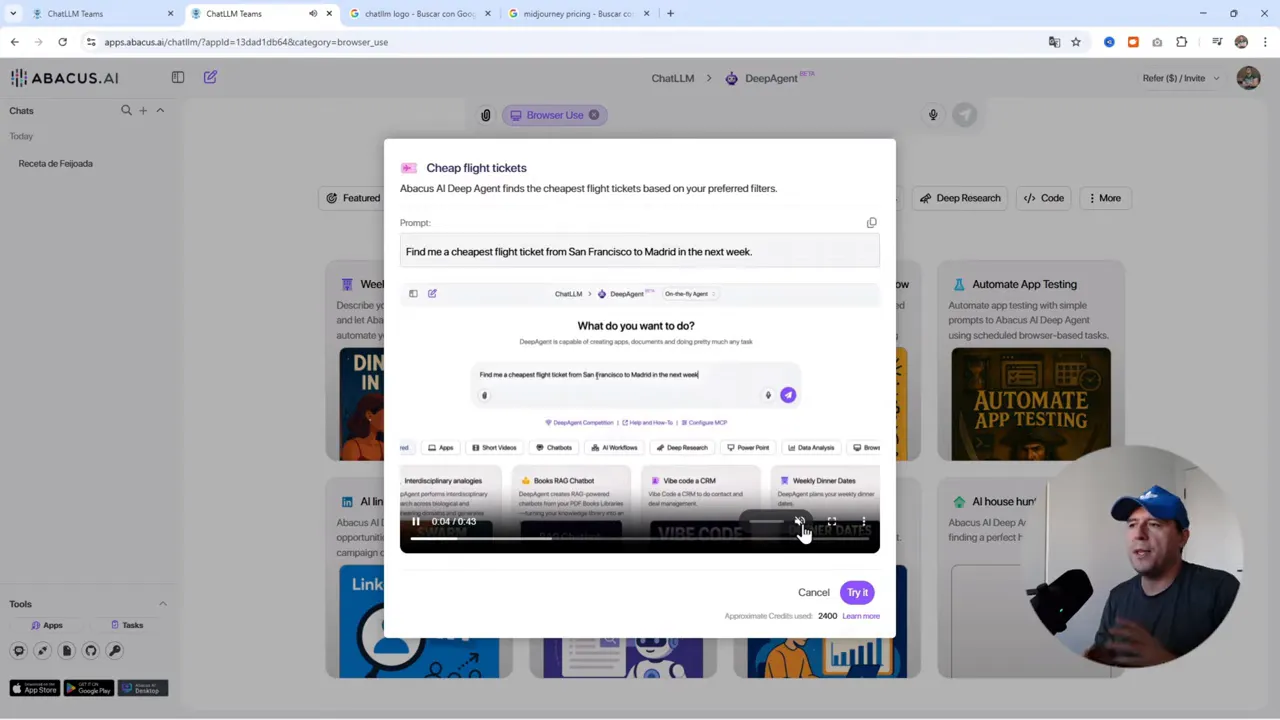The width and height of the screenshot is (1280, 720).
Task: Copy the prompt using the copy icon
Action: coord(871,222)
